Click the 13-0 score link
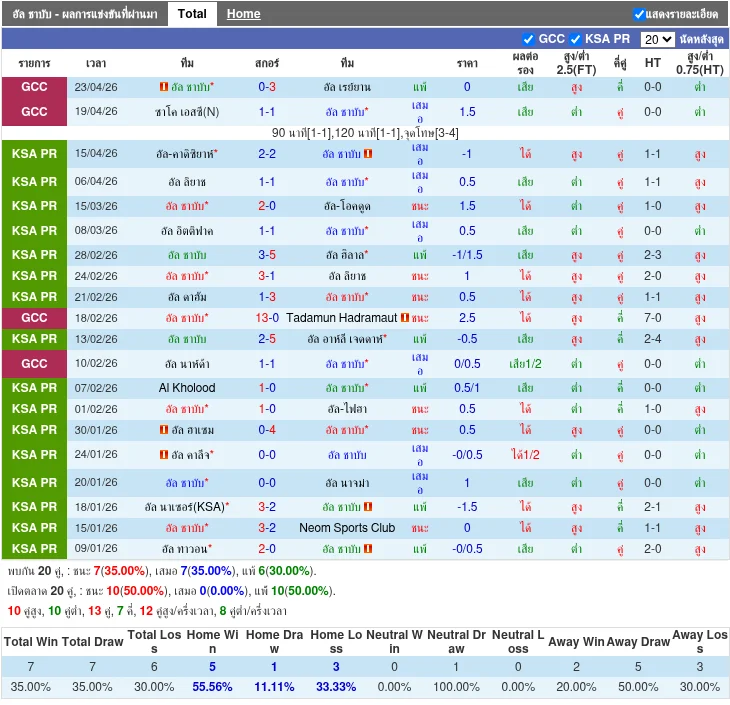Screen dimensions: 730x705 [267, 318]
